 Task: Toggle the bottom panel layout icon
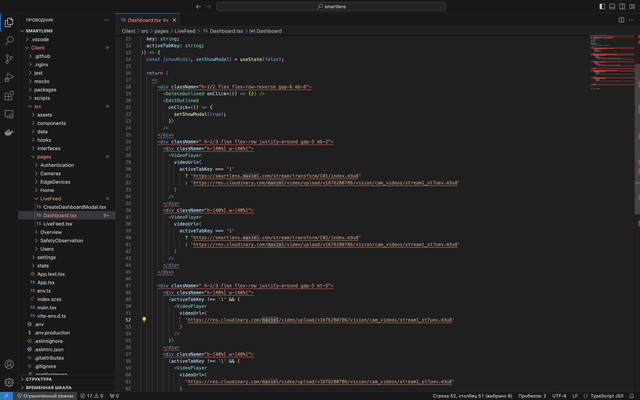[612, 7]
